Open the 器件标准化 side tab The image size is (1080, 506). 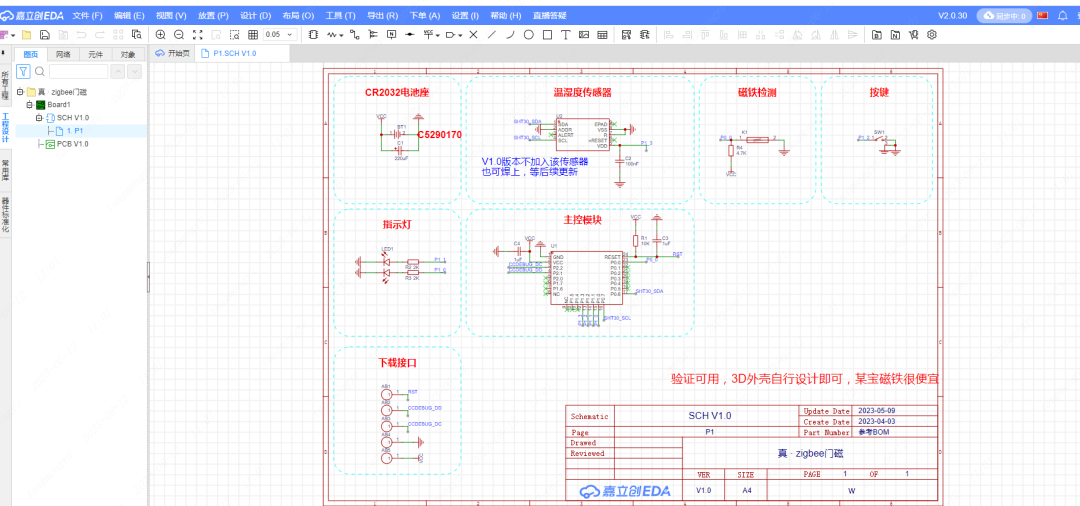click(6, 216)
